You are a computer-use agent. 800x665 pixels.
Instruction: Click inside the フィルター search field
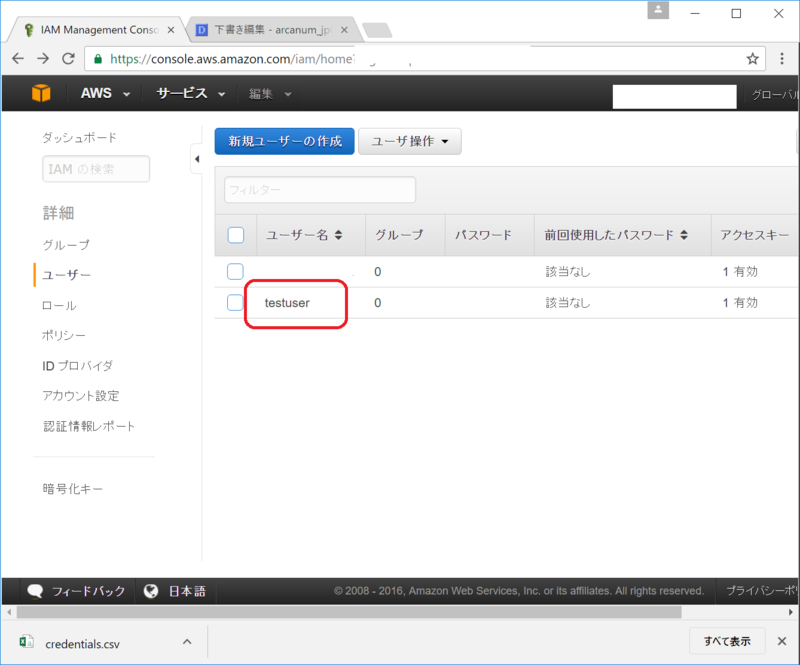[319, 190]
